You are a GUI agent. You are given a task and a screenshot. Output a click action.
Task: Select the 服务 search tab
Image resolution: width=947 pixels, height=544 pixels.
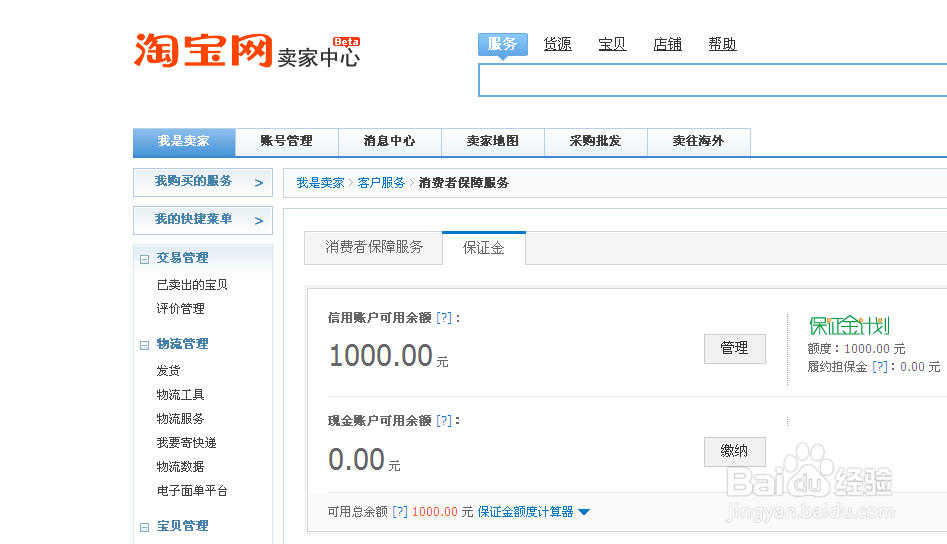pyautogui.click(x=502, y=44)
